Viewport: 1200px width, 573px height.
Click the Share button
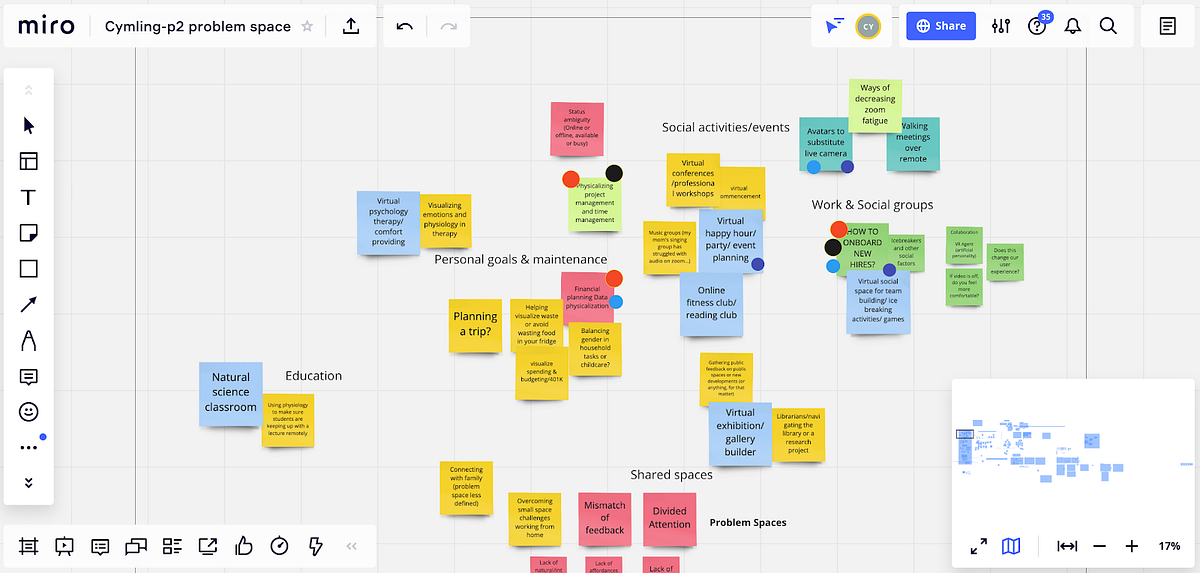coord(941,26)
